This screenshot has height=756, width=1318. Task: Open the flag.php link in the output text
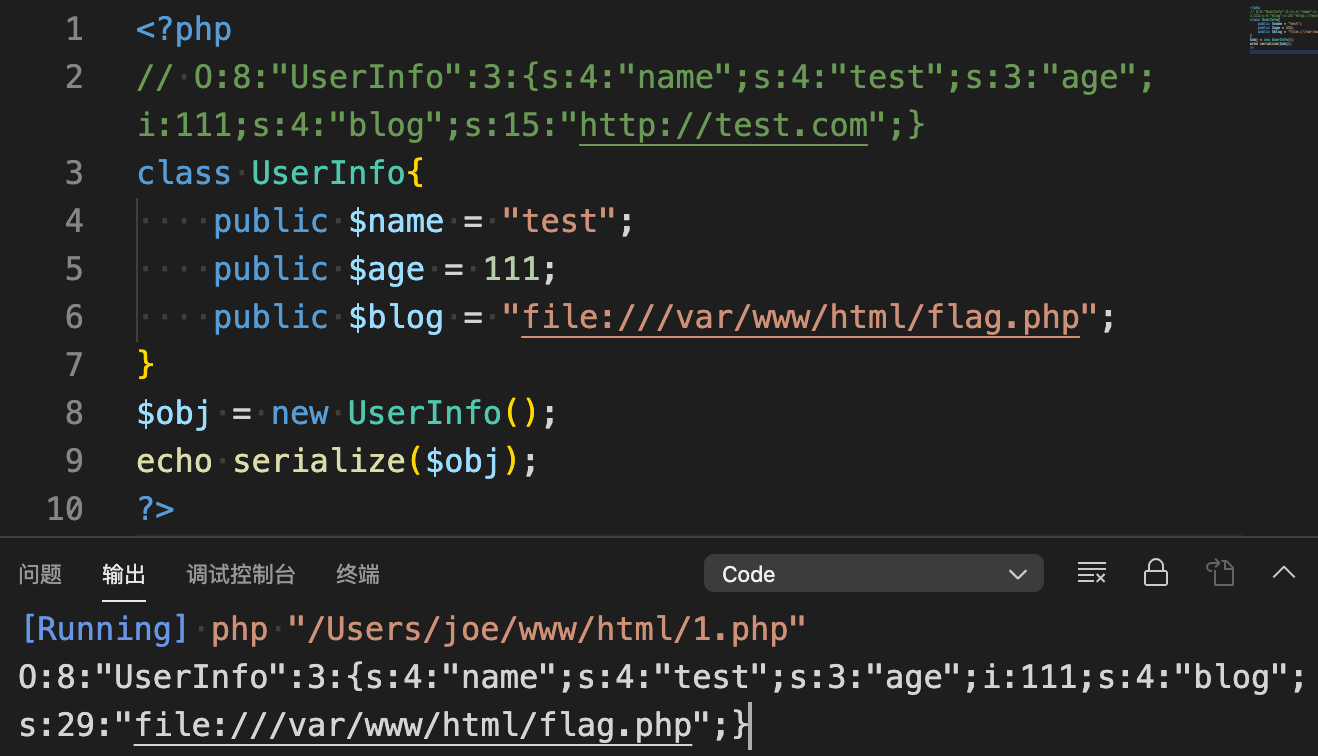[x=414, y=725]
